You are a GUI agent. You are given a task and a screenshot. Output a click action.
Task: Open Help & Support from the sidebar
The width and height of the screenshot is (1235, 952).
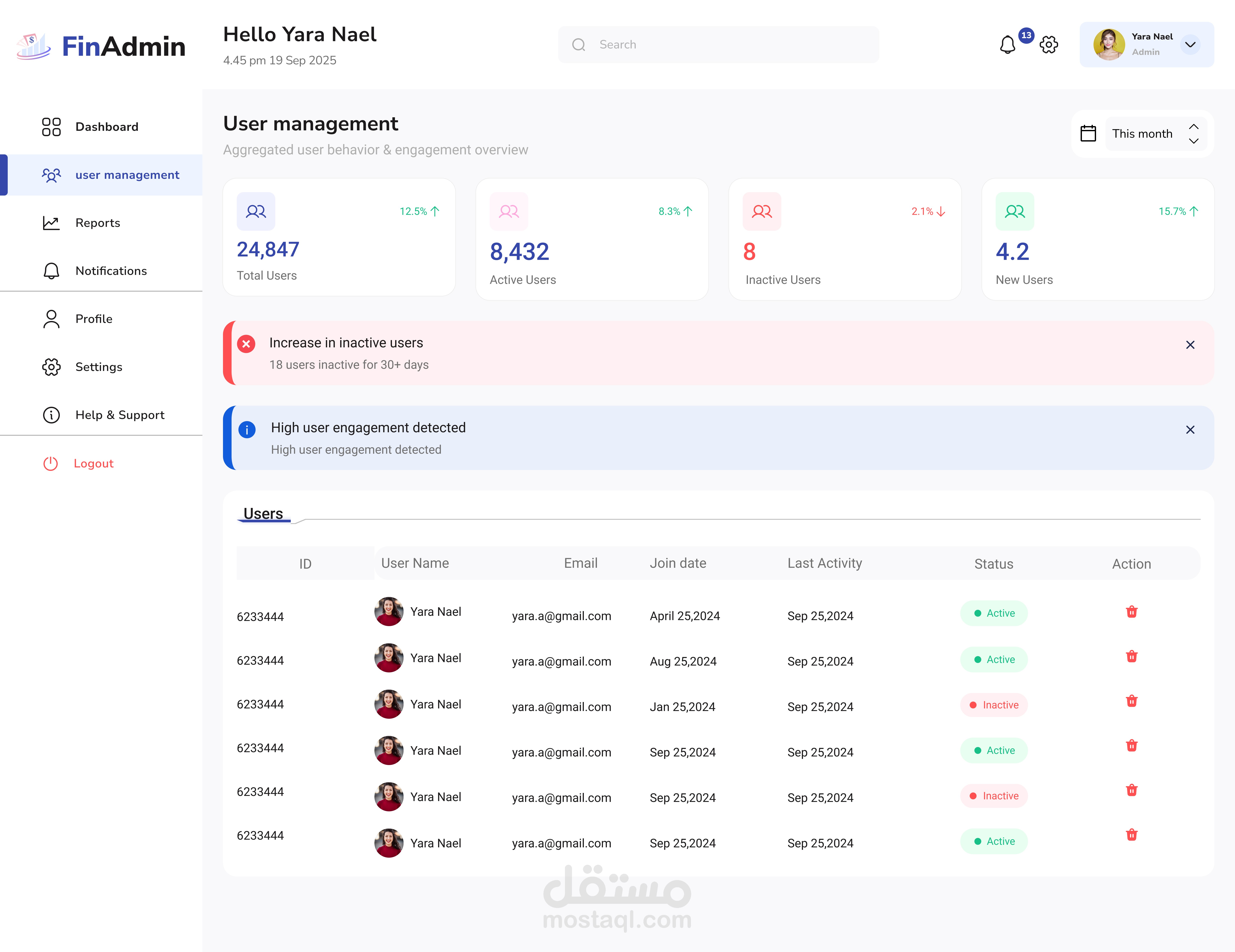pyautogui.click(x=101, y=415)
